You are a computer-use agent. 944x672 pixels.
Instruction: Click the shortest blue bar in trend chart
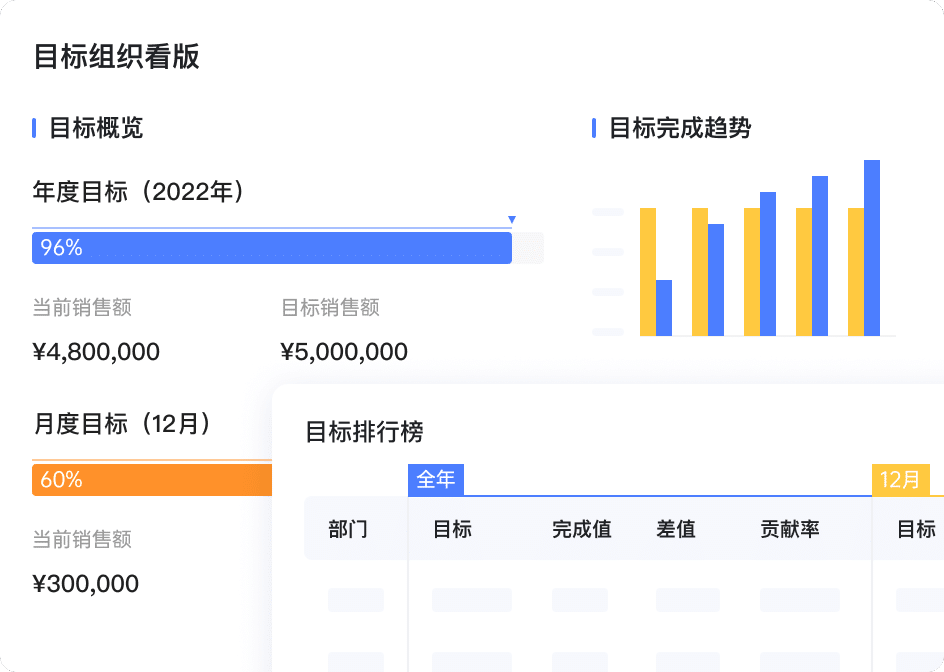click(x=664, y=308)
